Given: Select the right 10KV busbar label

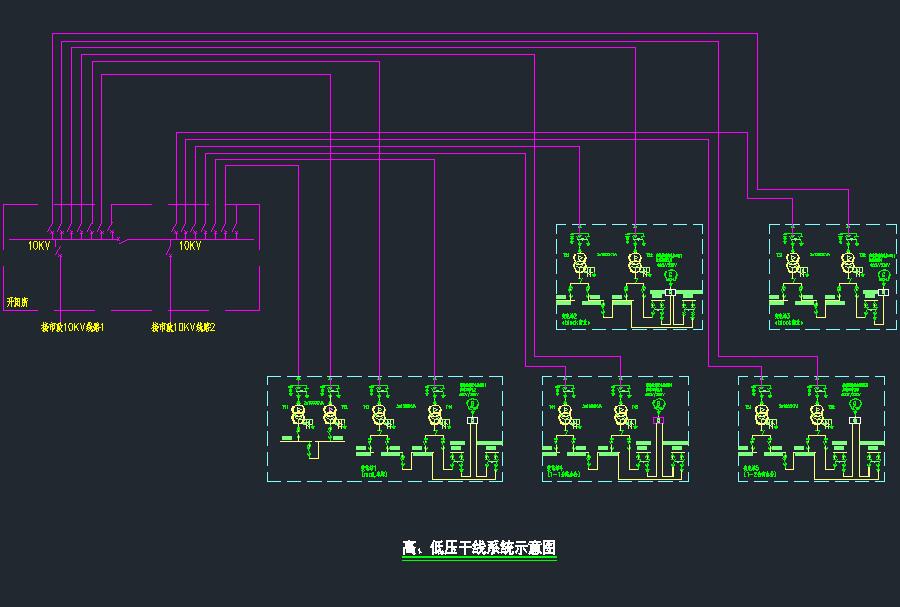Looking at the screenshot, I should 190,245.
